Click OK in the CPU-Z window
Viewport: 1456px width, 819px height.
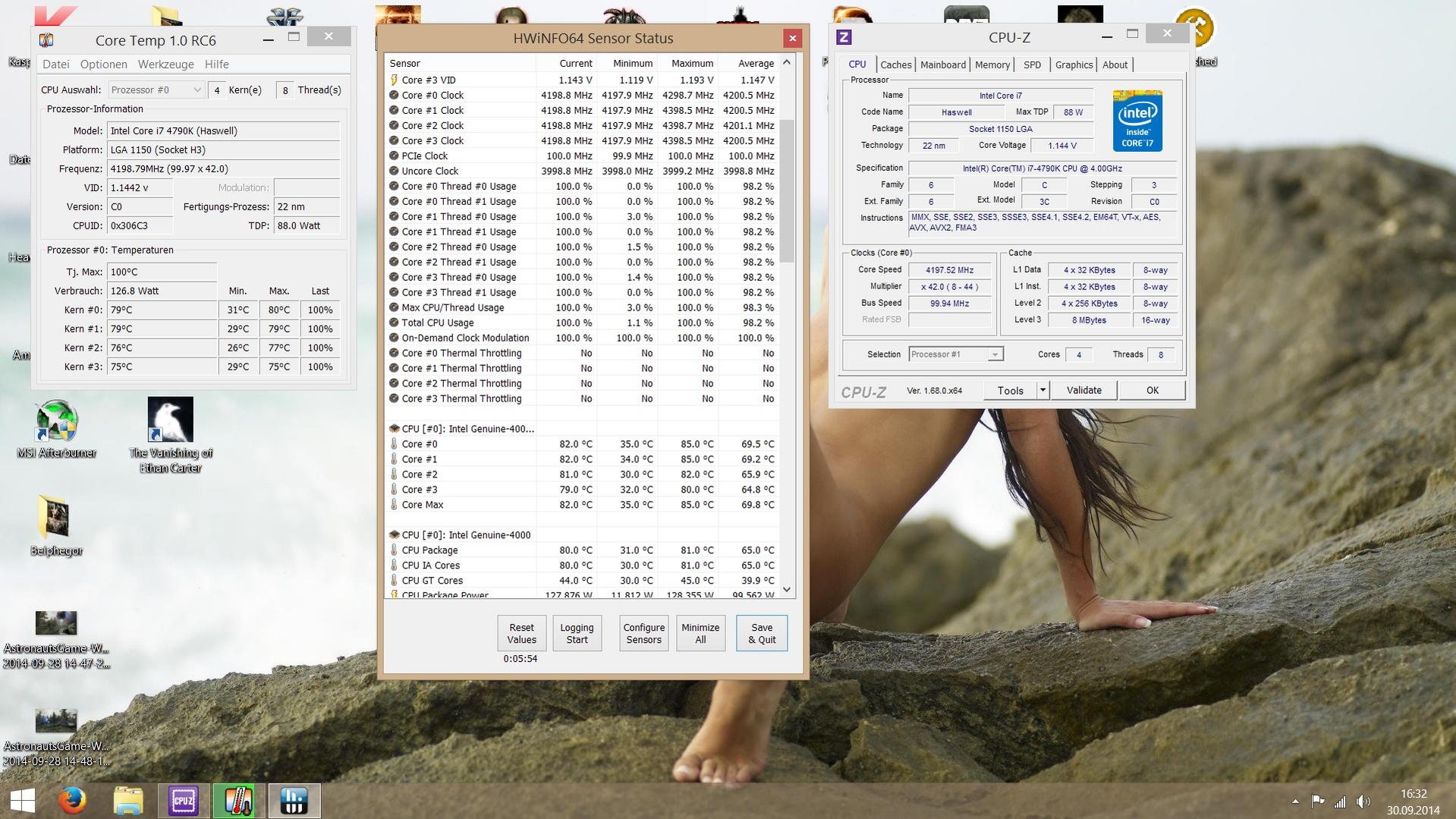point(1152,390)
